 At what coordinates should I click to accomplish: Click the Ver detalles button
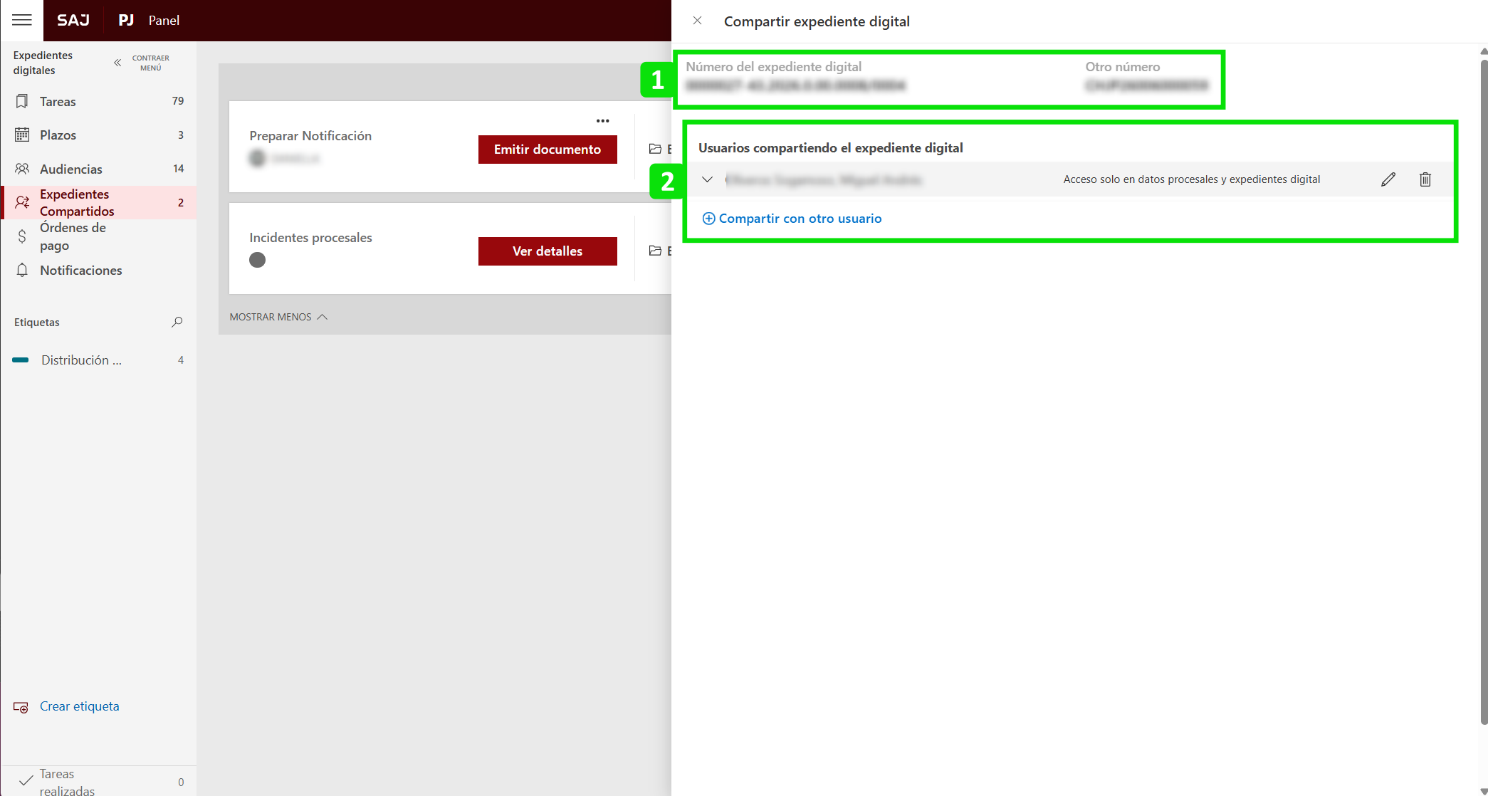(x=547, y=251)
